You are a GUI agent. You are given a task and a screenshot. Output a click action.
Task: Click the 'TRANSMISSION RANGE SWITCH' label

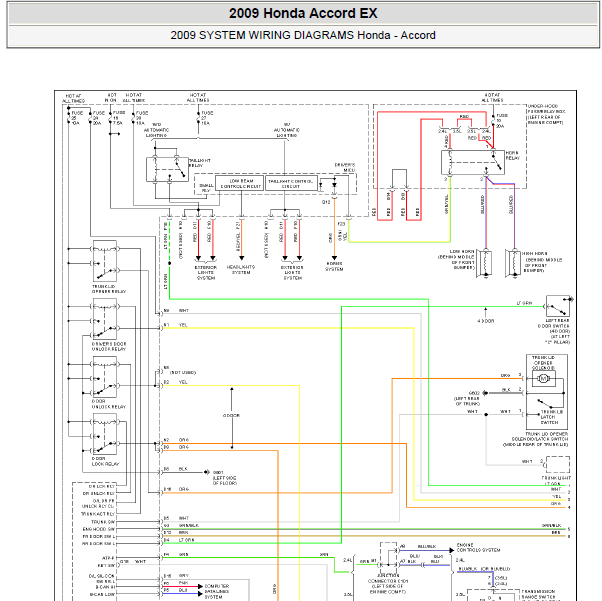pyautogui.click(x=540, y=594)
